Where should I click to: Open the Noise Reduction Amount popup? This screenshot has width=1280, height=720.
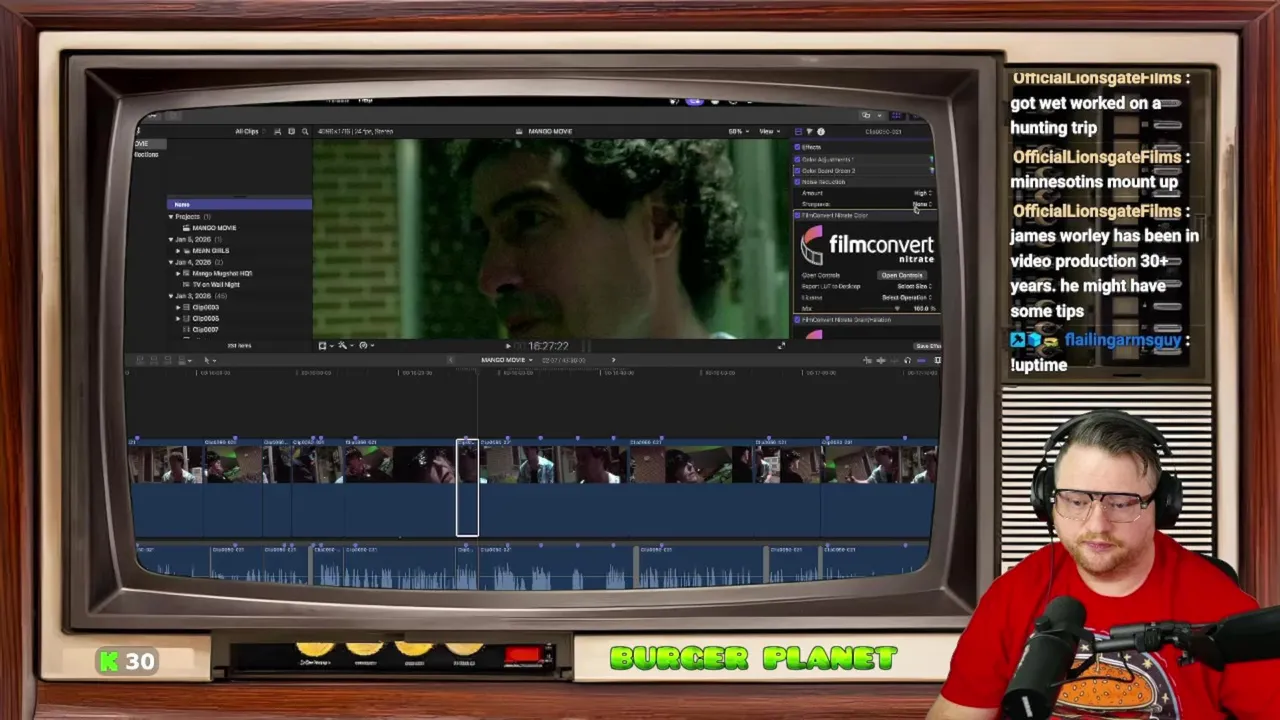(x=922, y=193)
